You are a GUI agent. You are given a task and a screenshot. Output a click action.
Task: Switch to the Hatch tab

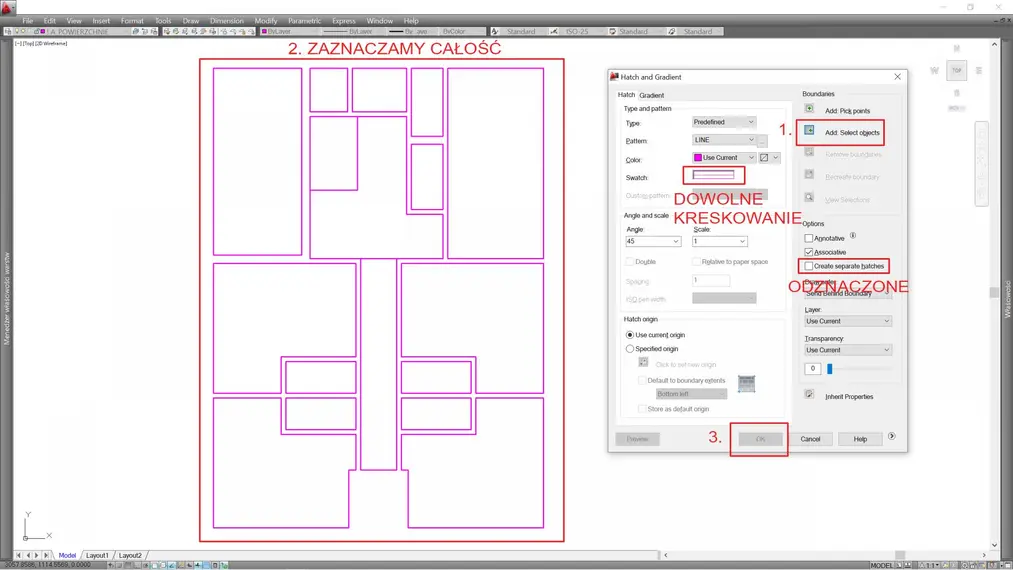click(x=626, y=94)
